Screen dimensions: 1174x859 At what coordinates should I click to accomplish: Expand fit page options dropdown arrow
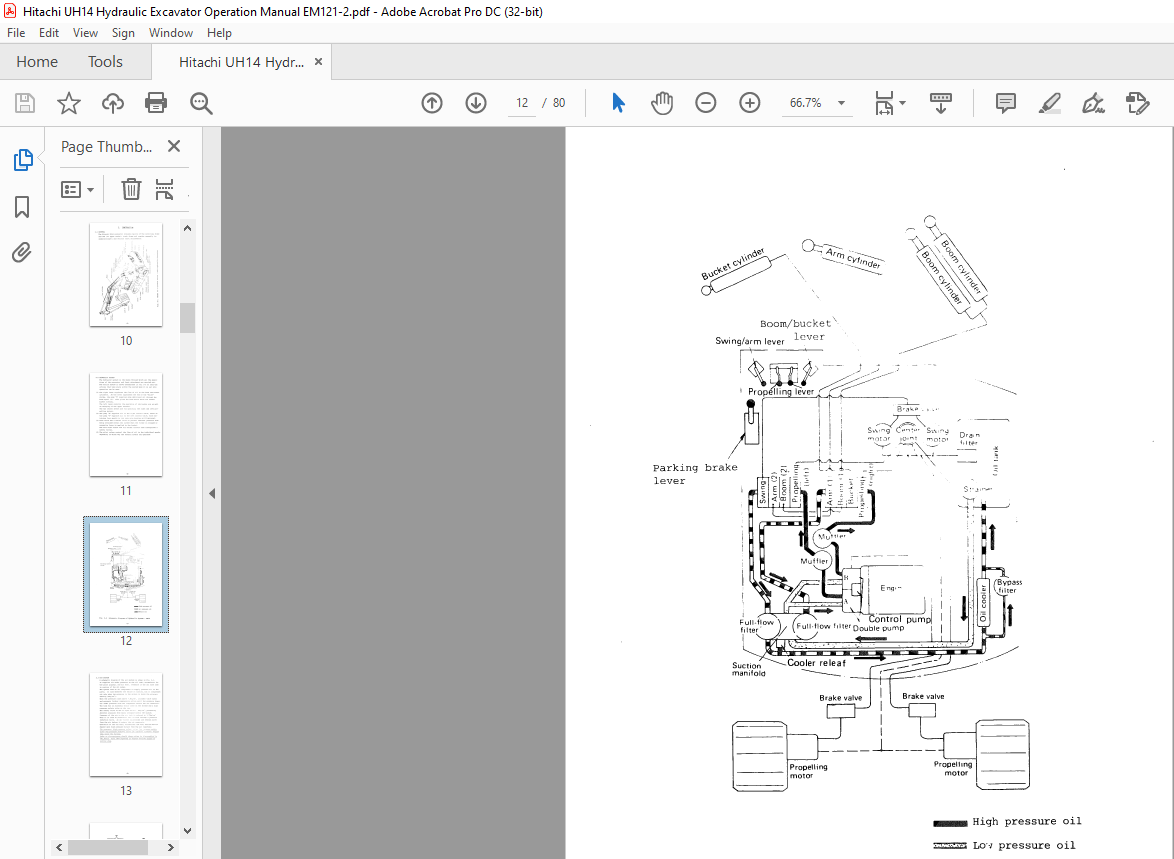pyautogui.click(x=902, y=103)
